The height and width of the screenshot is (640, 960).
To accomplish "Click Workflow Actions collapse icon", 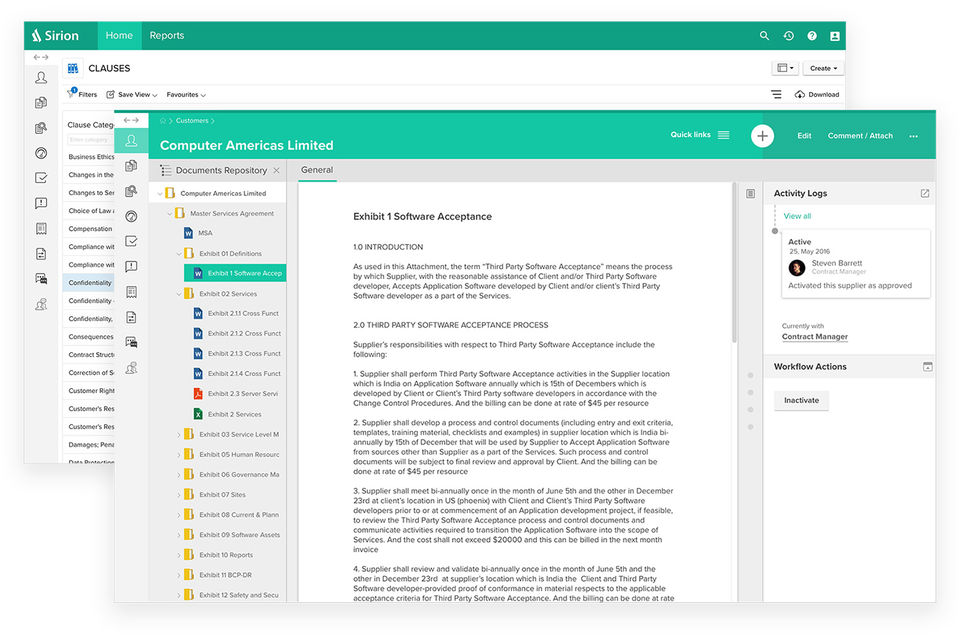I will pyautogui.click(x=928, y=366).
